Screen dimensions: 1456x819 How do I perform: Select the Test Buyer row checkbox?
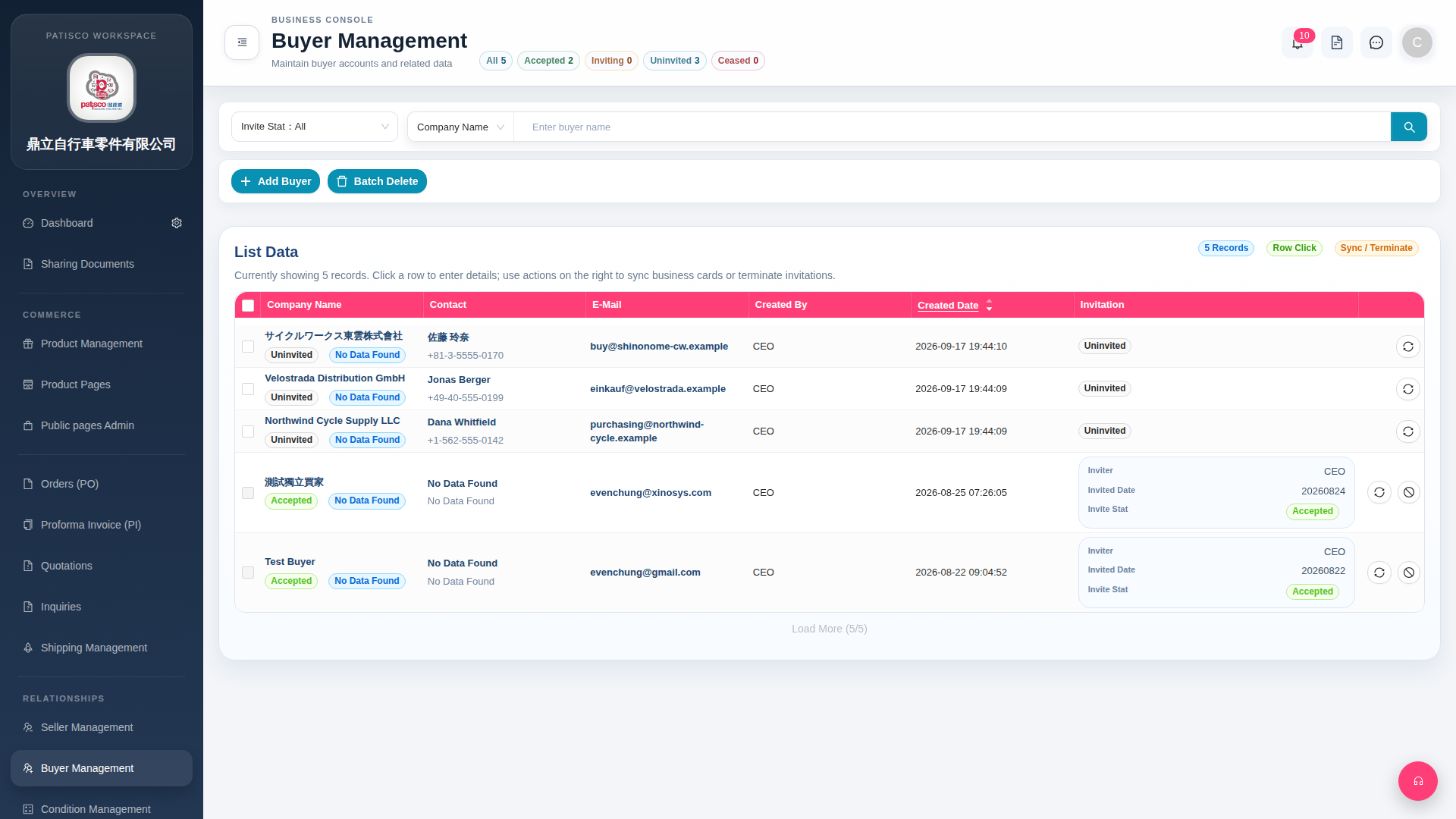click(248, 573)
